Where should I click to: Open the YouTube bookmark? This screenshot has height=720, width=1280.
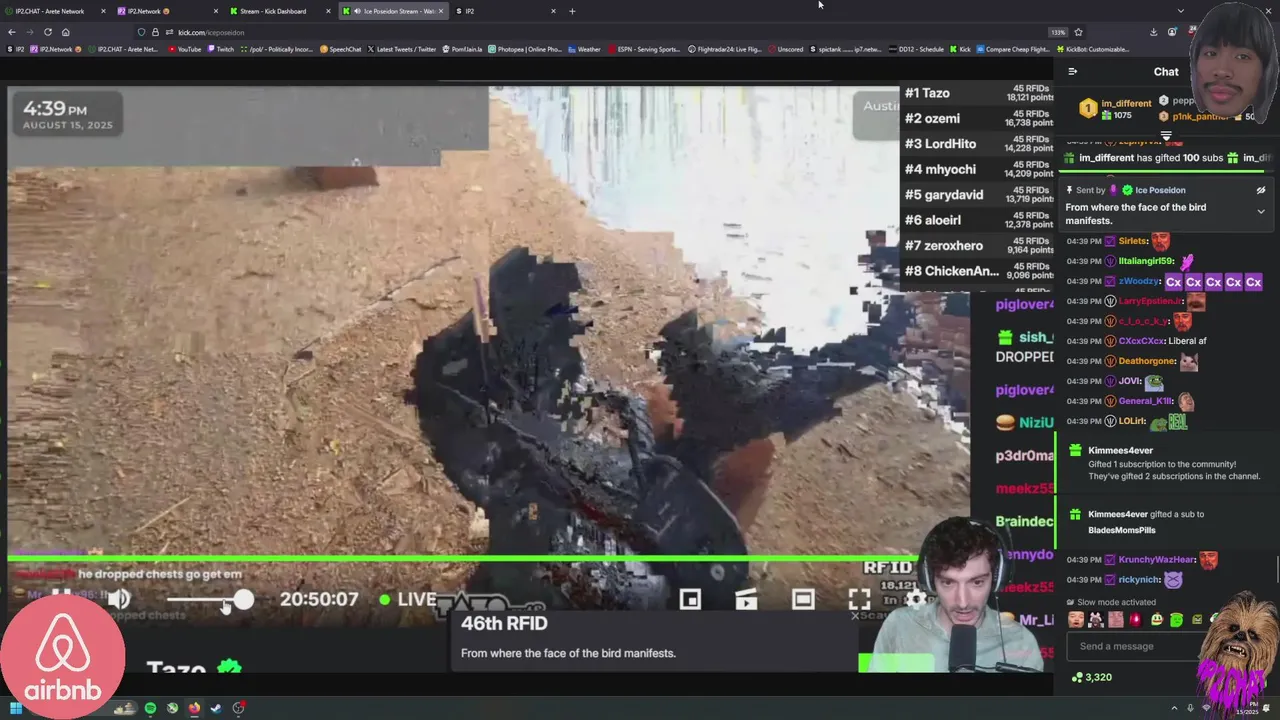(x=185, y=49)
